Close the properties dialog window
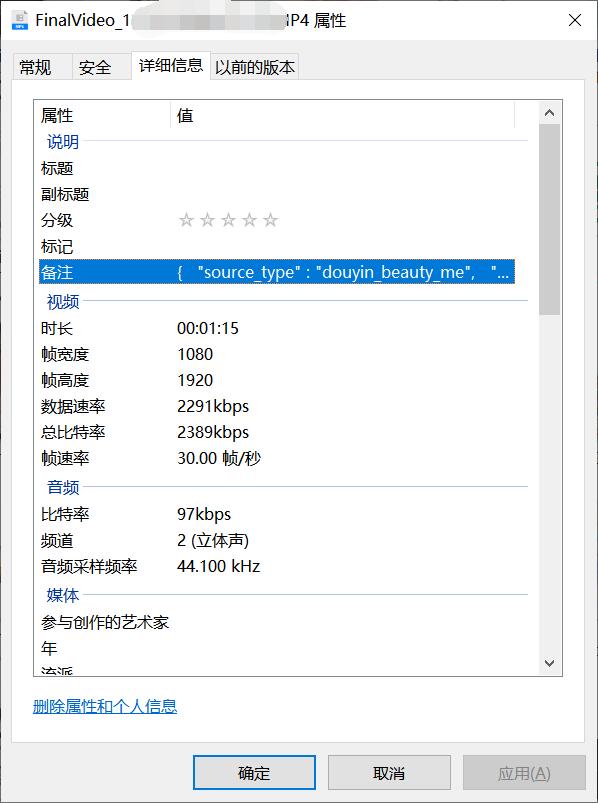Viewport: 598px width, 803px height. point(575,20)
